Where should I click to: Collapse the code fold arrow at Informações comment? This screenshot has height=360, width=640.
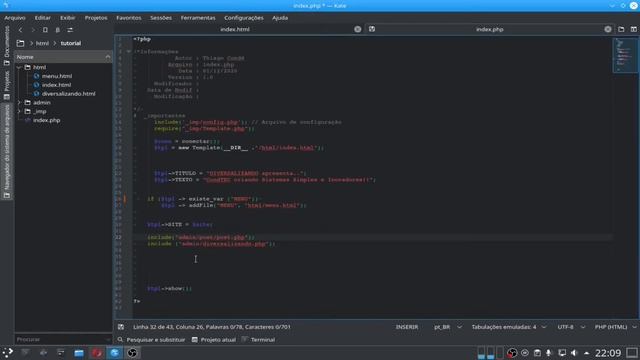(129, 52)
